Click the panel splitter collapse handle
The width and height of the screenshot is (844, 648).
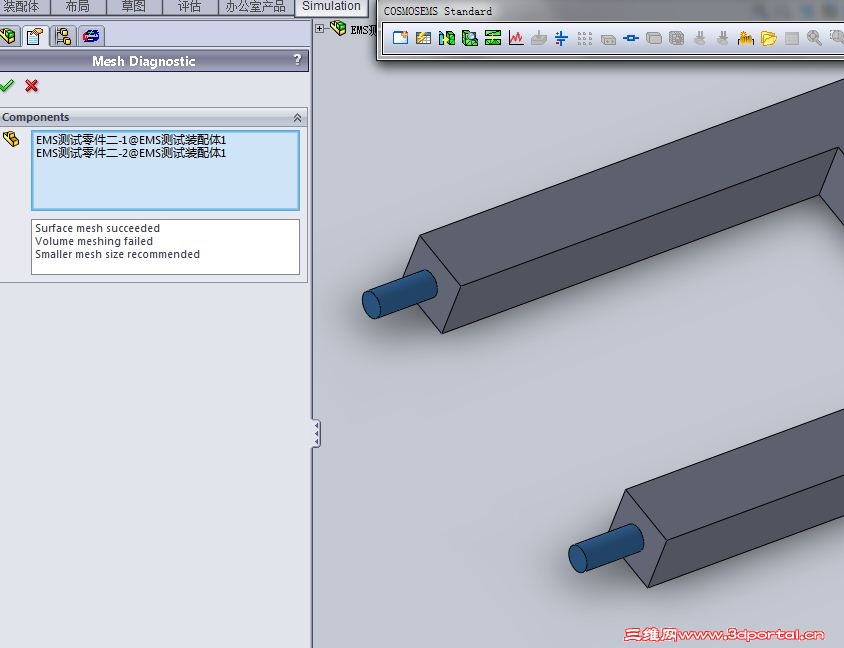pyautogui.click(x=316, y=434)
